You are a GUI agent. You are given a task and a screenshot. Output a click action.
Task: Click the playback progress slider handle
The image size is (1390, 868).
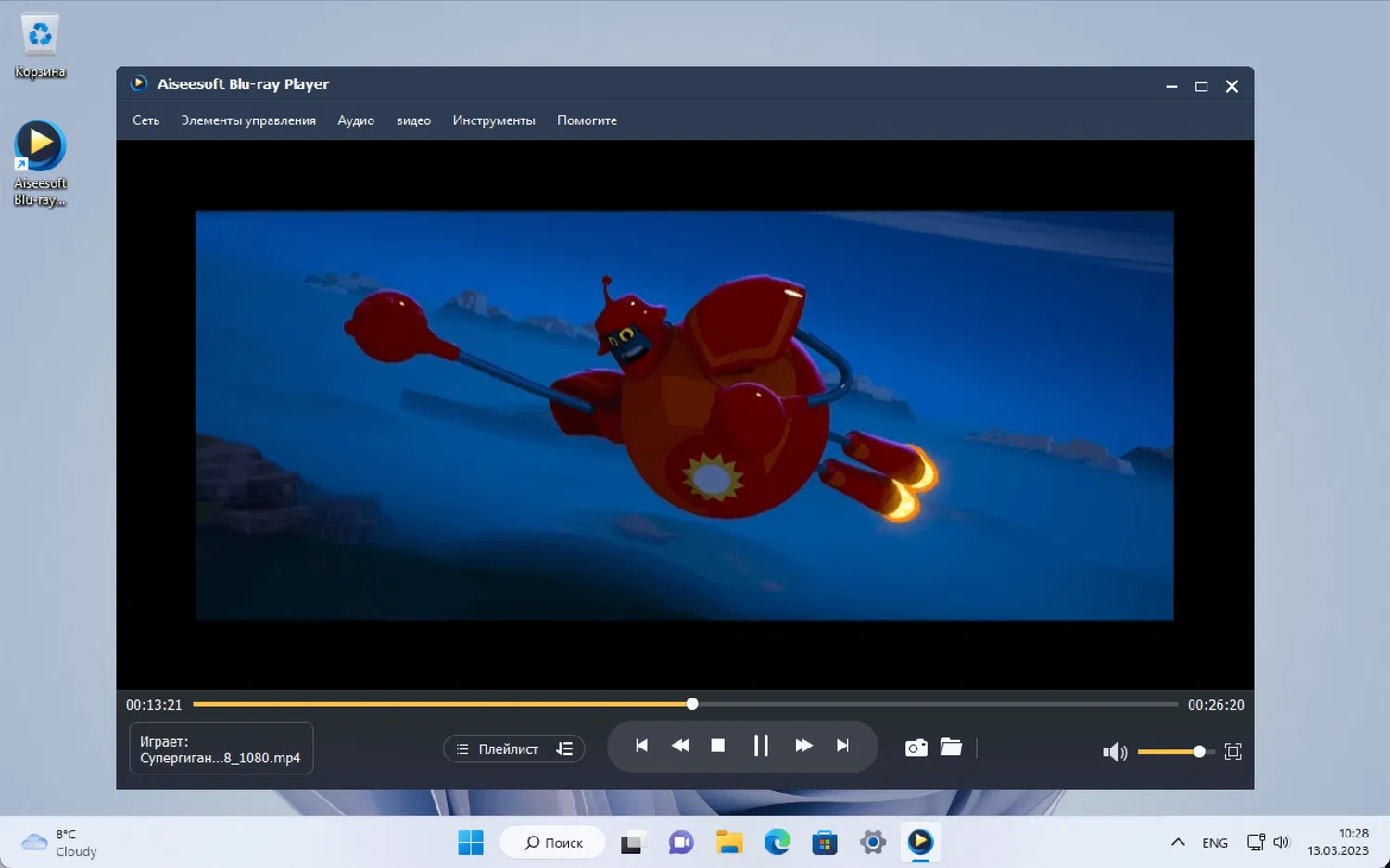click(x=692, y=704)
